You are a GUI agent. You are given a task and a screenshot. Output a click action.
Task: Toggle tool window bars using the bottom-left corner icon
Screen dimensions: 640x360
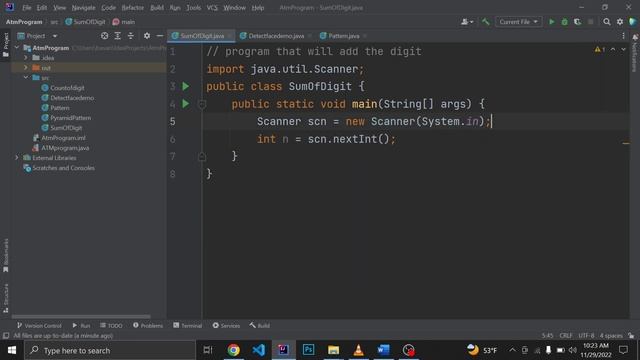[6, 336]
